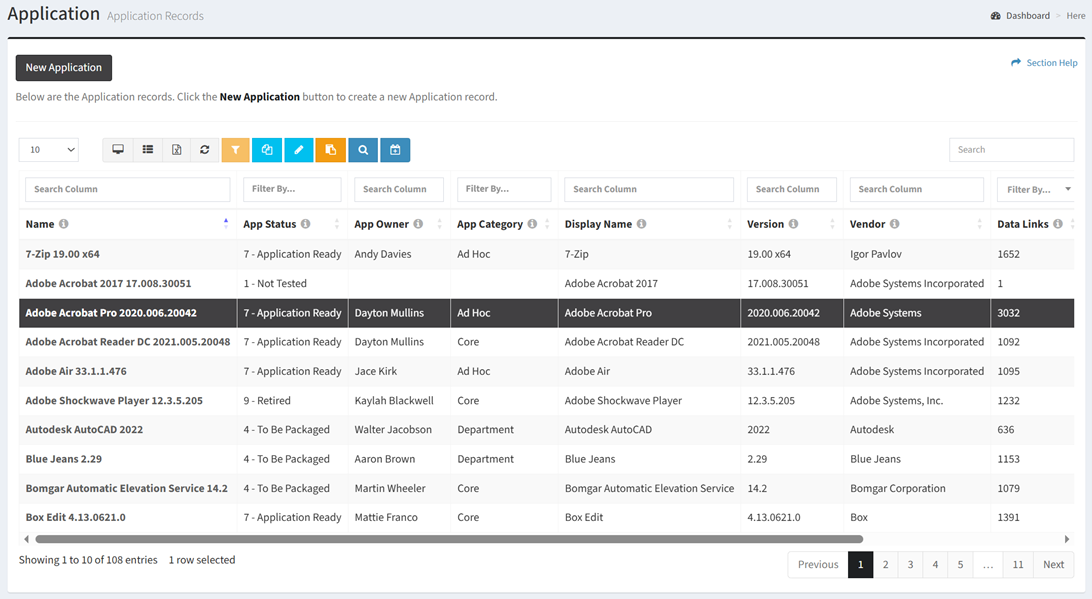Image resolution: width=1092 pixels, height=599 pixels.
Task: Click the New Application button
Action: [x=64, y=68]
